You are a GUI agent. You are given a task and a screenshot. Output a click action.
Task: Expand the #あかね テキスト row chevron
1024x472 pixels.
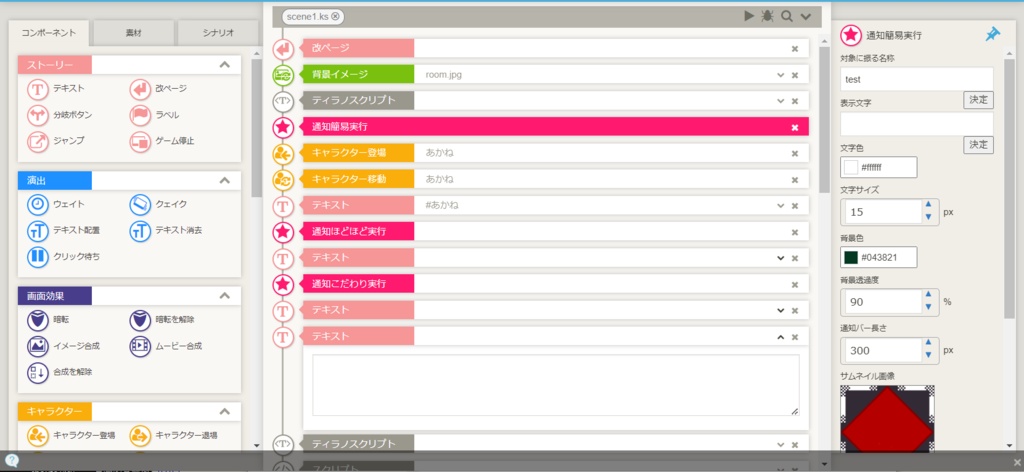coord(780,206)
